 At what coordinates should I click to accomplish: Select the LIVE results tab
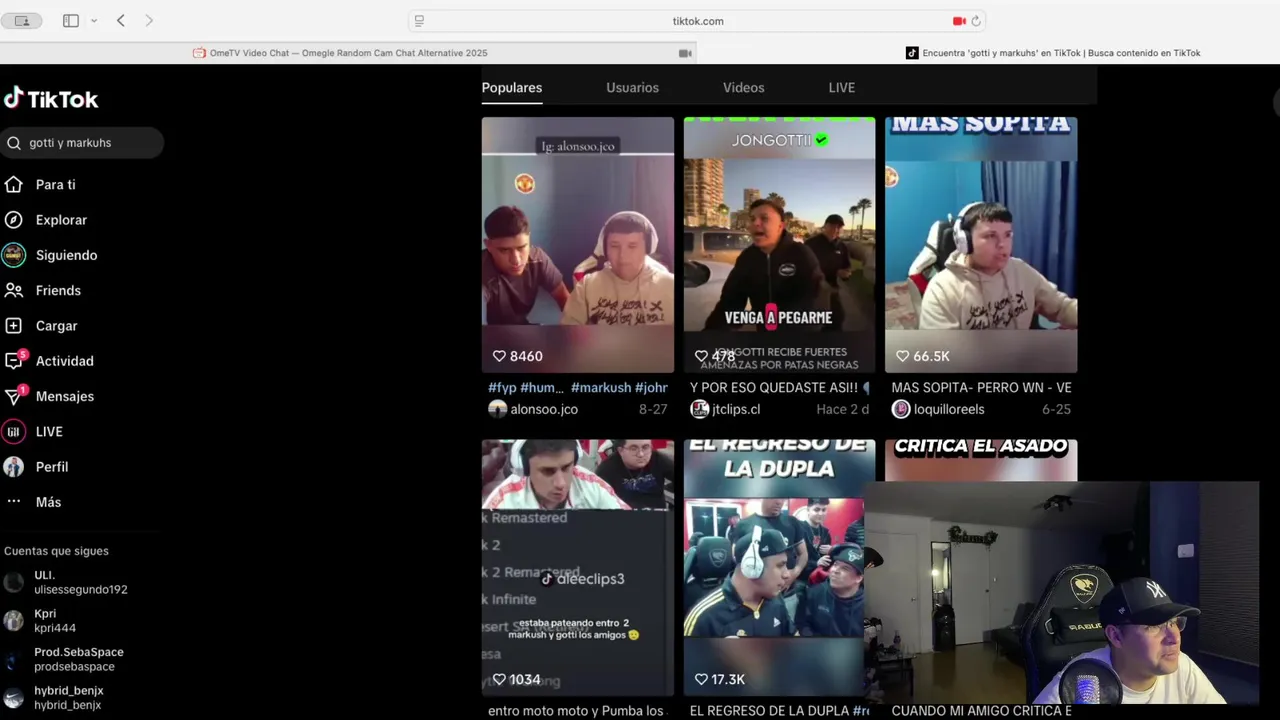coord(842,88)
